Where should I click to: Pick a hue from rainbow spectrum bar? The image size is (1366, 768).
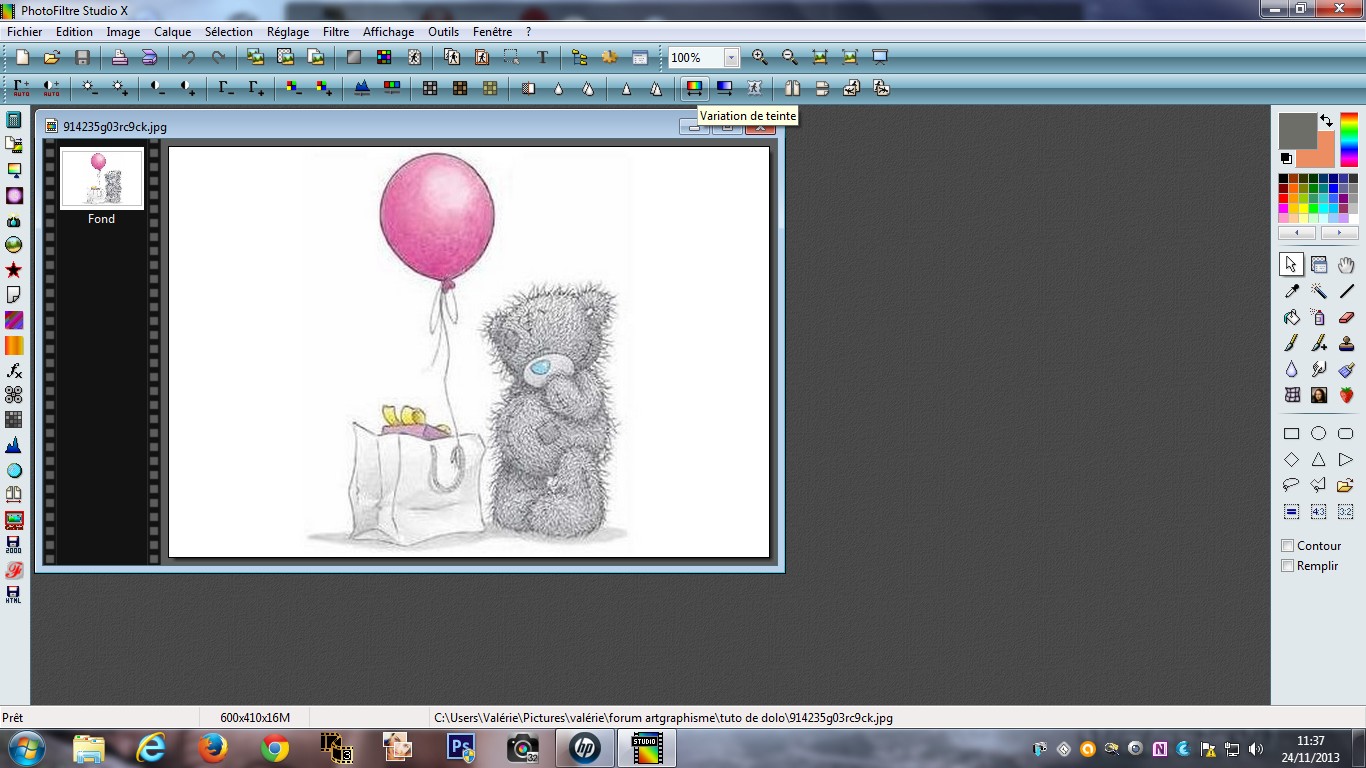point(1349,140)
